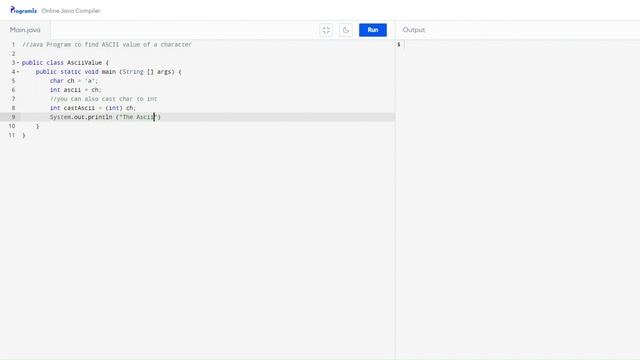Click line number 9 in the gutter

pos(13,117)
